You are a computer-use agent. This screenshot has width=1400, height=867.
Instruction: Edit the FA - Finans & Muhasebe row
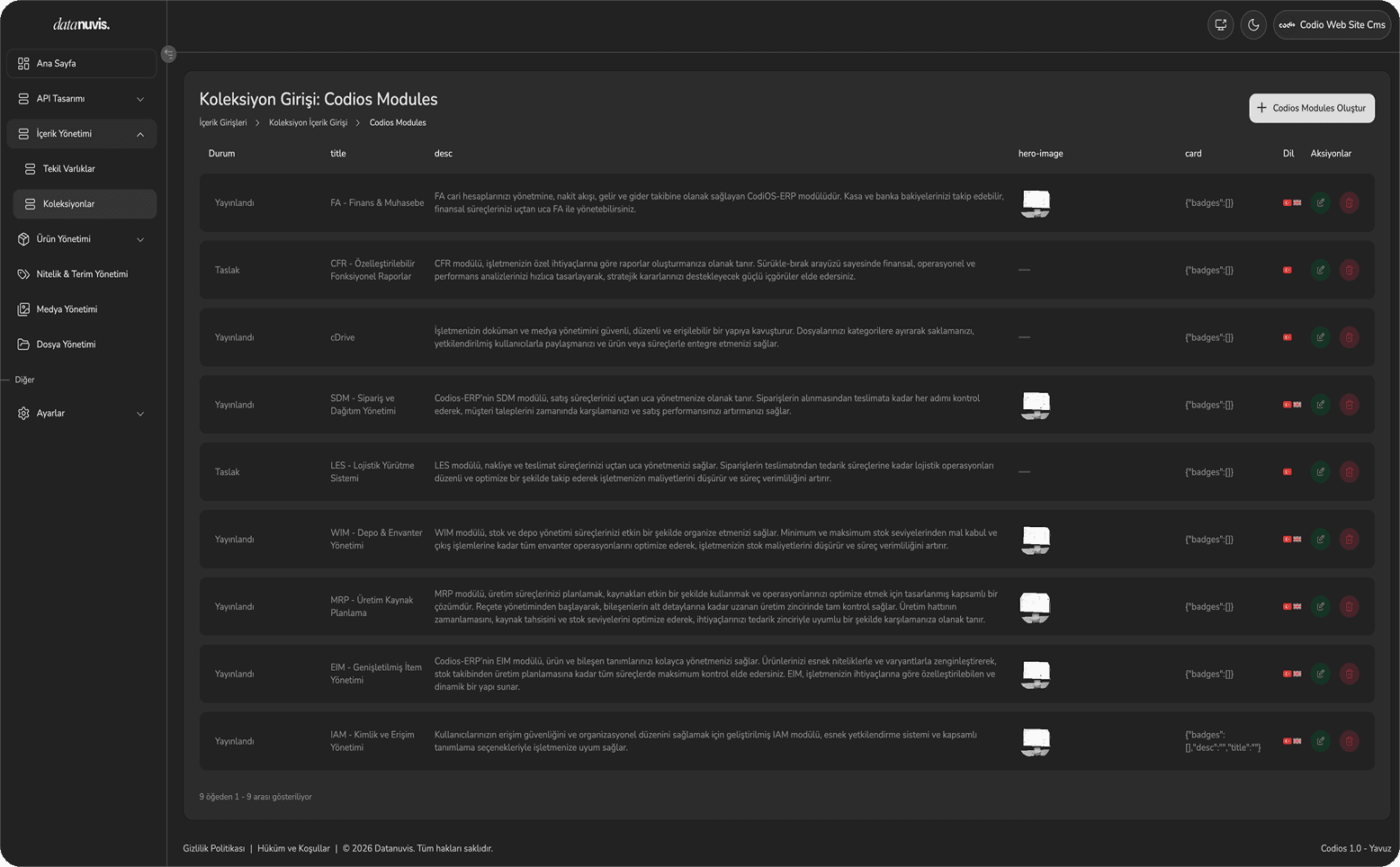point(1320,203)
